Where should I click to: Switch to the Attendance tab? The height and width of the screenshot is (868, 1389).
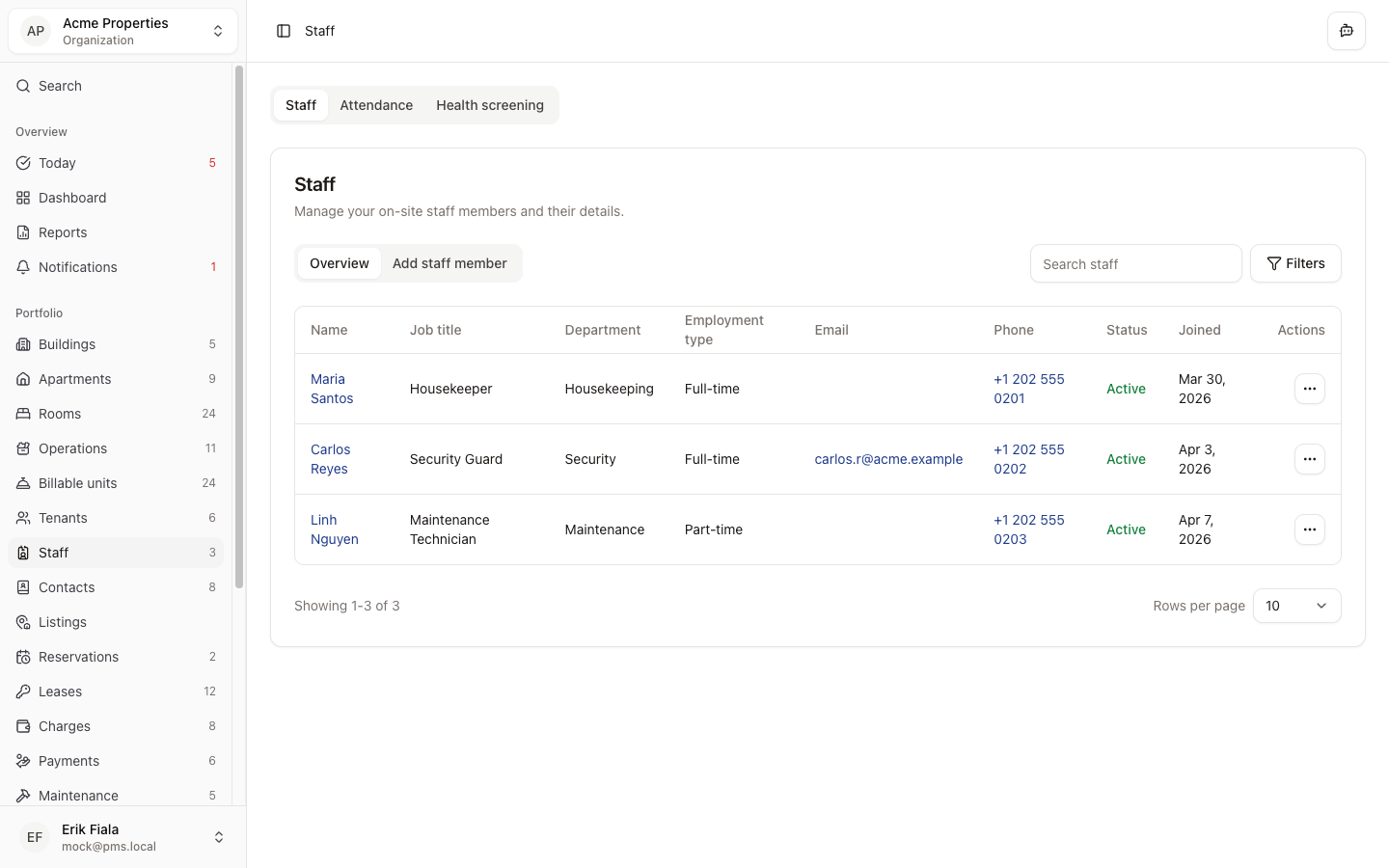tap(376, 105)
